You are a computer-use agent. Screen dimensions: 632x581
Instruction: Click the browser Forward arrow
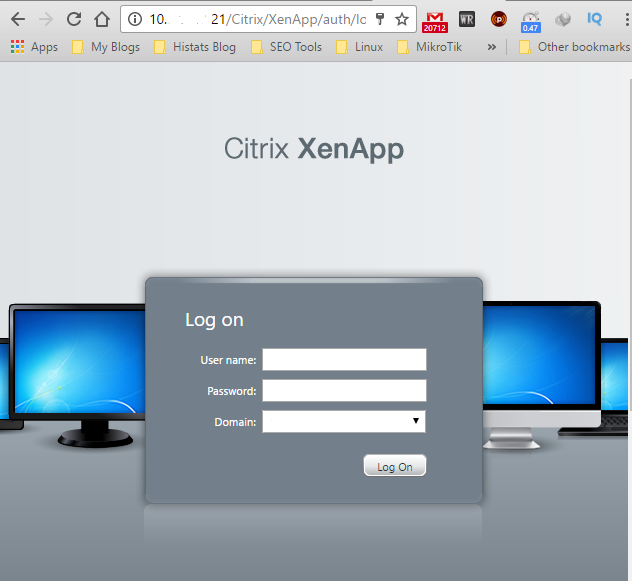(46, 19)
